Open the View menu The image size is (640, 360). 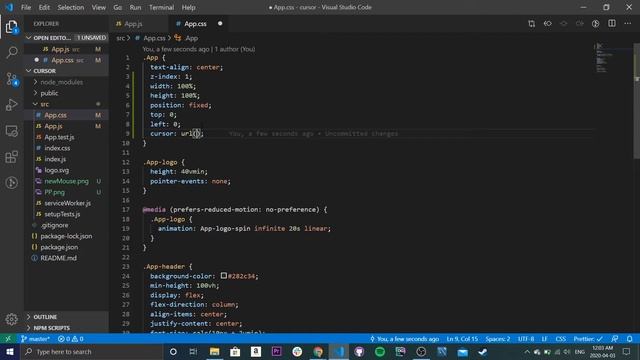point(98,7)
